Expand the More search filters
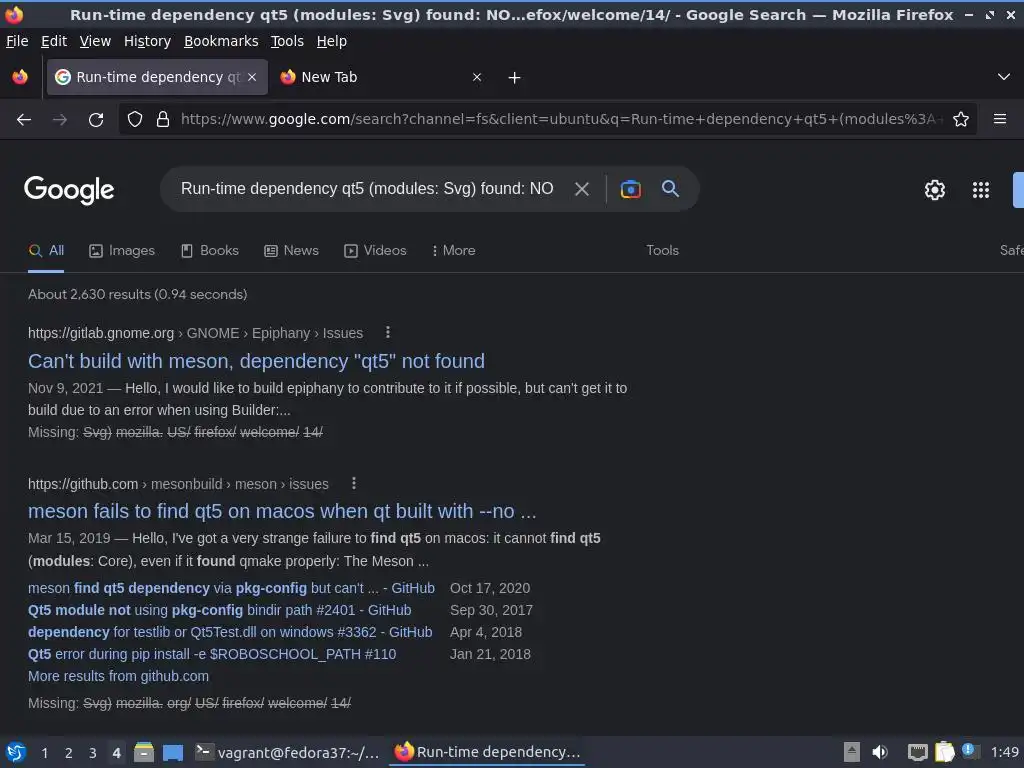 tap(453, 251)
